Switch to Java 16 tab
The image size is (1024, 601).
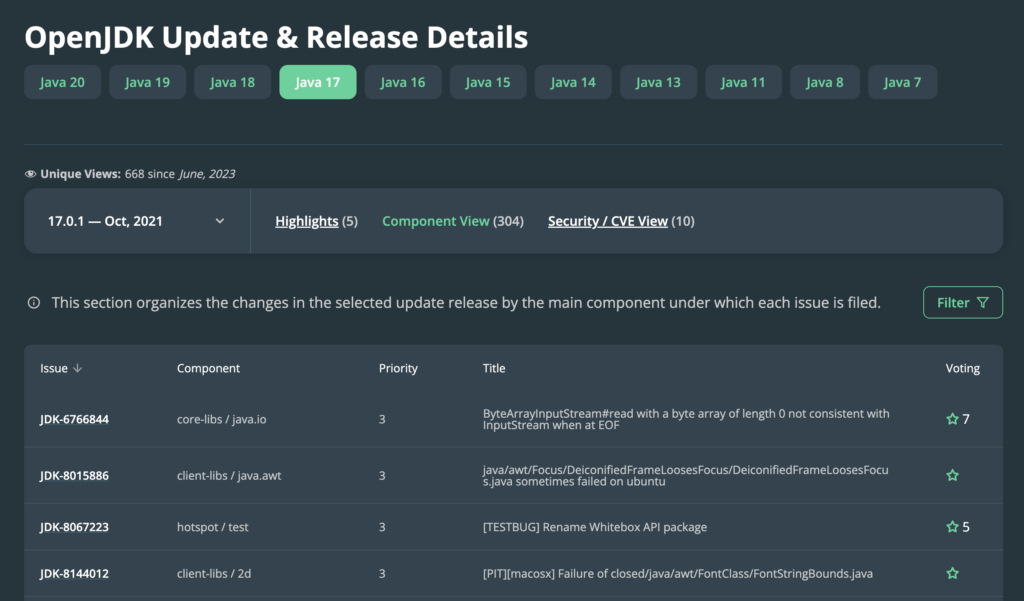(403, 82)
